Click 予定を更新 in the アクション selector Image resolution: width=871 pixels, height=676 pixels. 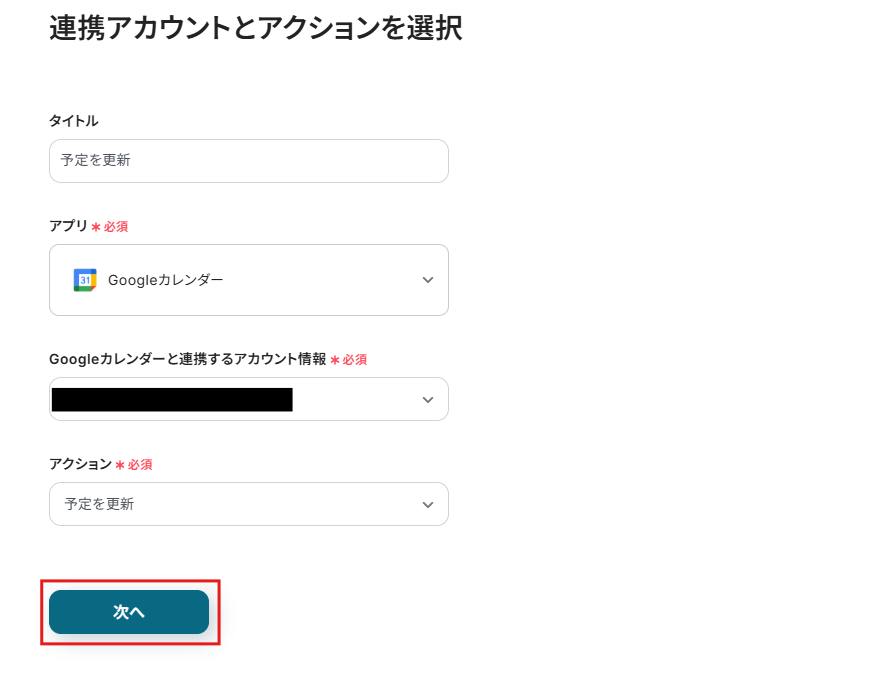point(100,505)
